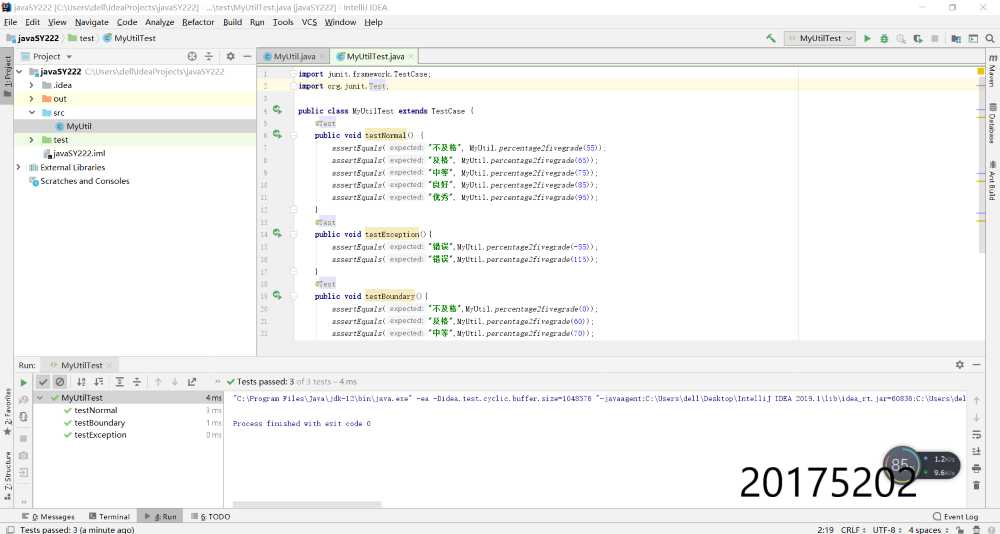The width and height of the screenshot is (1000, 534).
Task: Switch to MyUtil.java editor tab
Action: [x=294, y=56]
